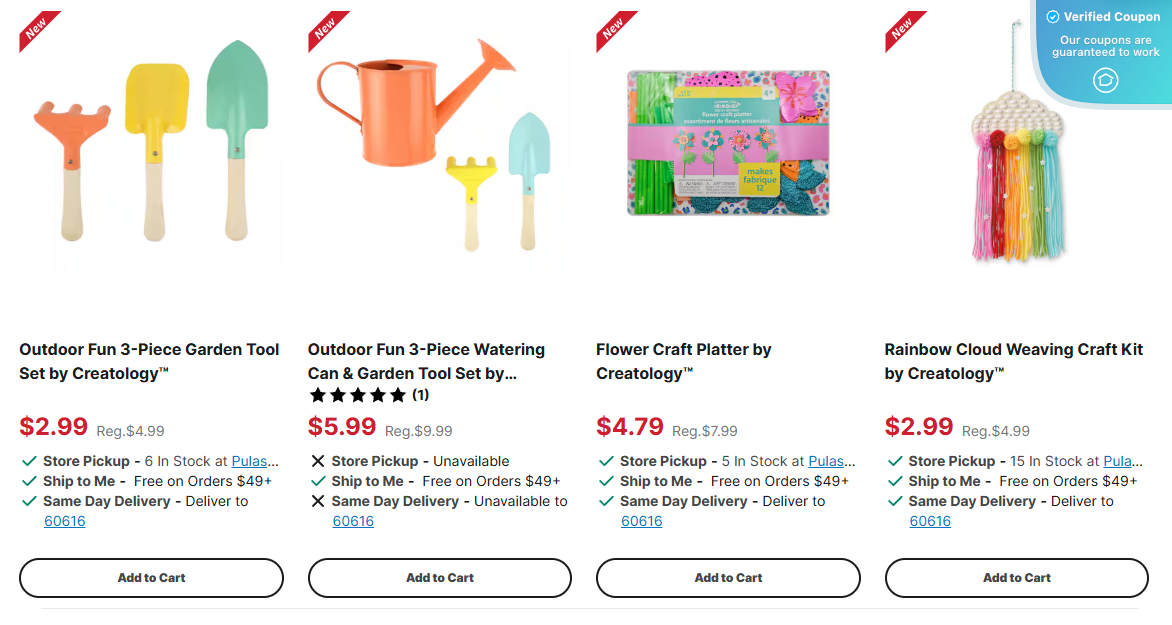Click the home icon in the coupon banner
This screenshot has width=1172, height=625.
pos(1106,79)
